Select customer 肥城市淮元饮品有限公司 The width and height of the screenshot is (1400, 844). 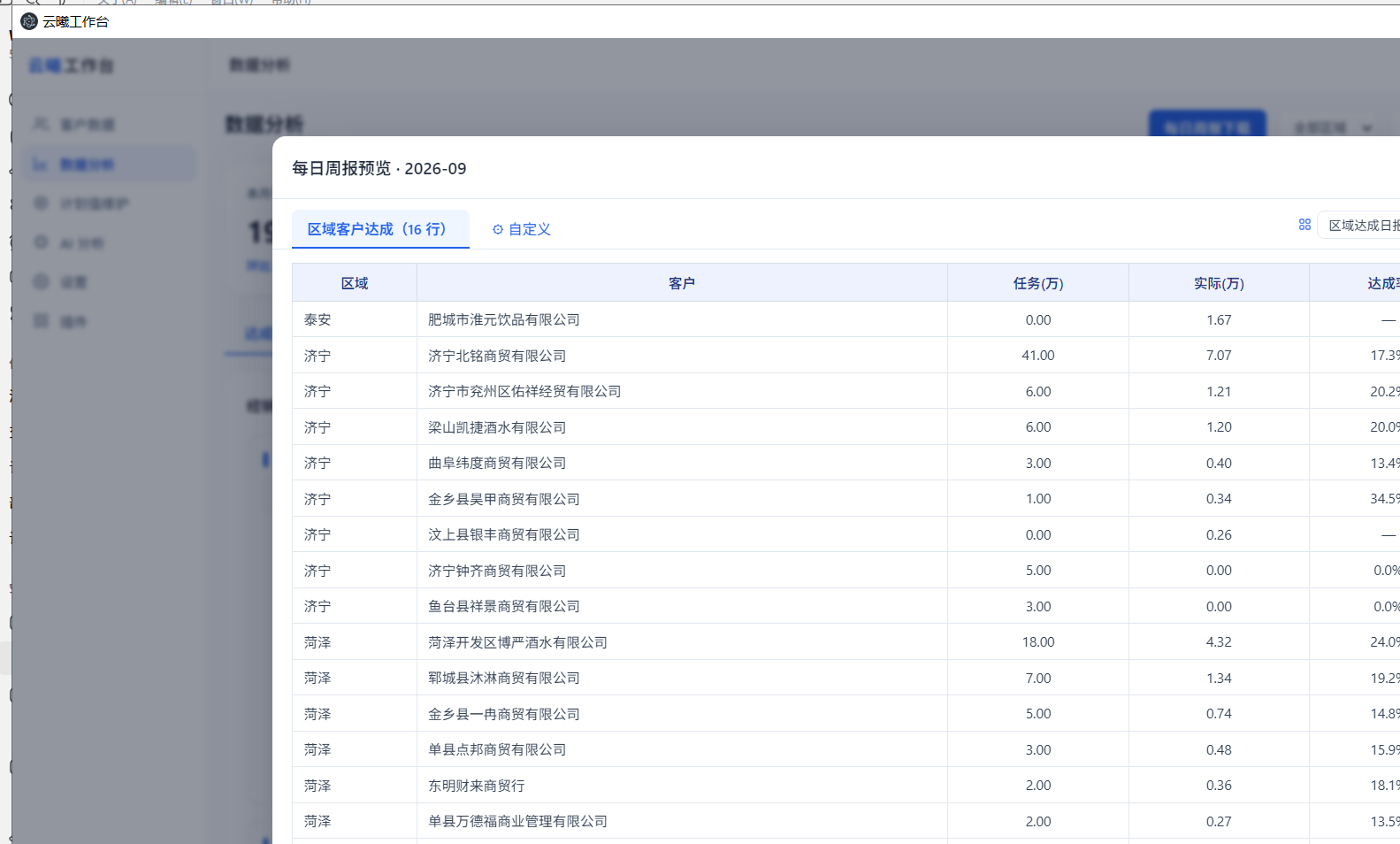[x=504, y=319]
